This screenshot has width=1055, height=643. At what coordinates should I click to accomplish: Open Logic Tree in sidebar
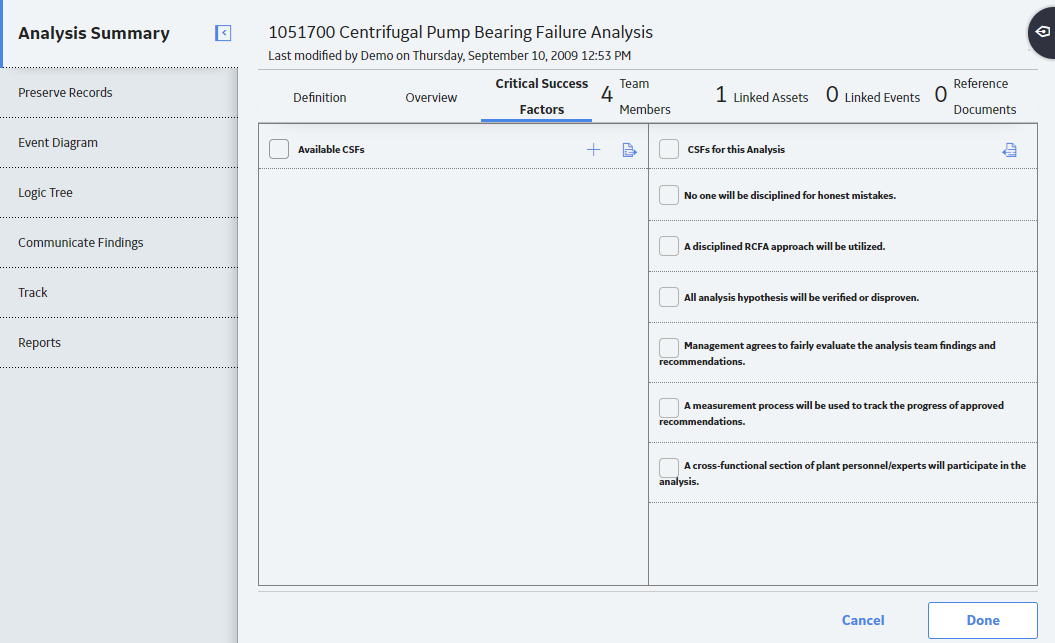[119, 192]
